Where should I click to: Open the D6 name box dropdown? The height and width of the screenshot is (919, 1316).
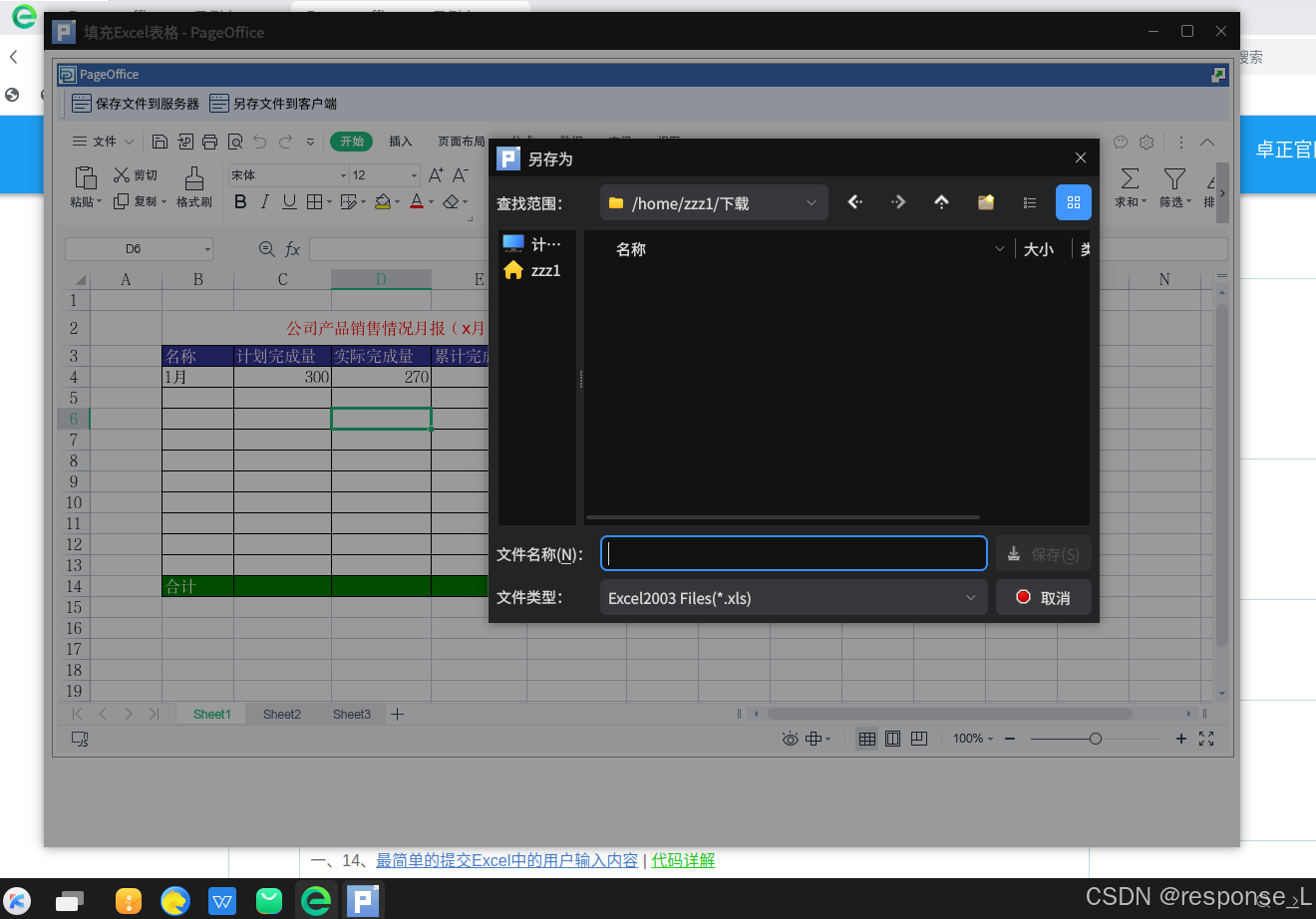[207, 249]
